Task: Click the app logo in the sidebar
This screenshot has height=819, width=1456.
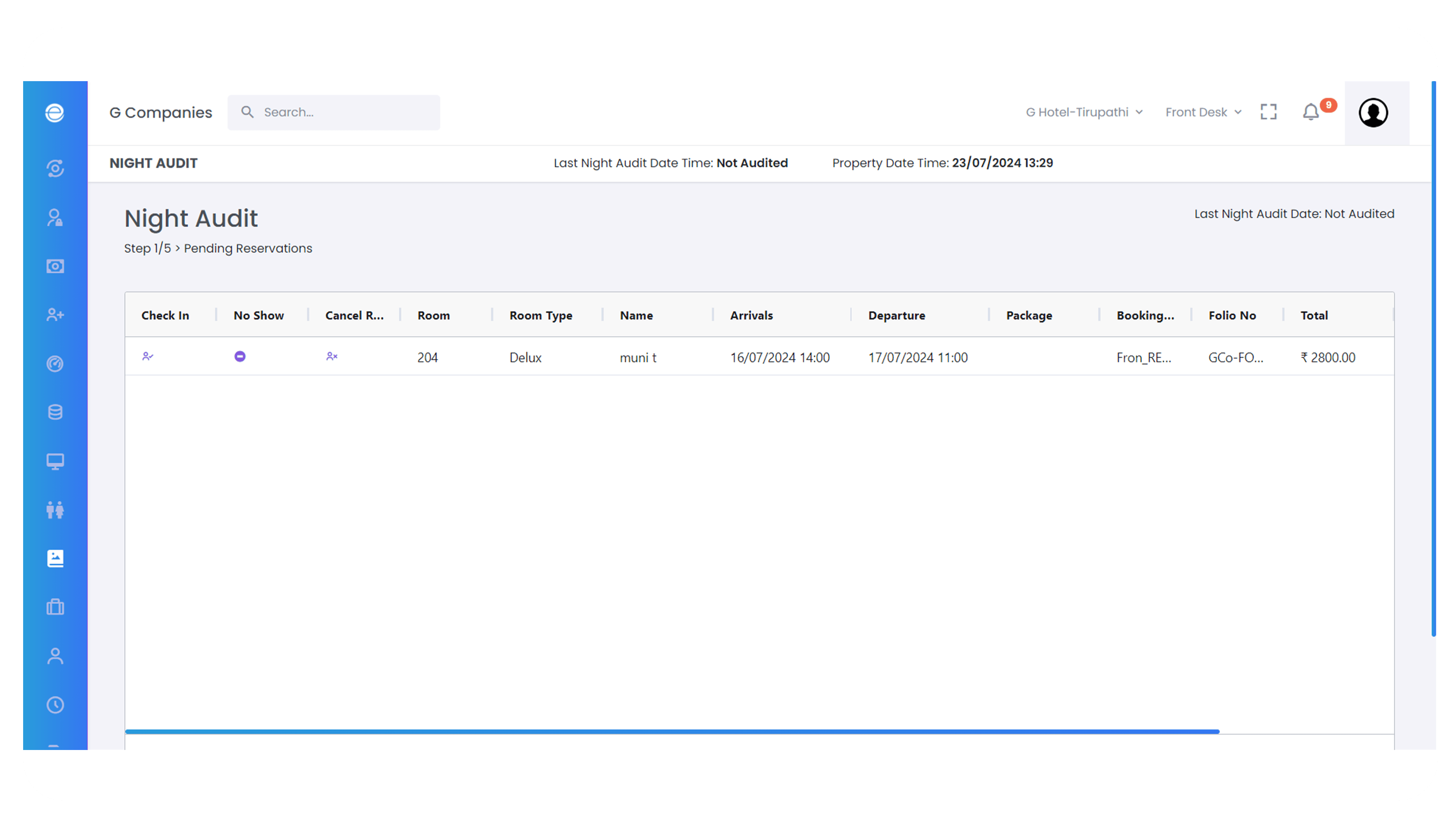Action: click(55, 113)
